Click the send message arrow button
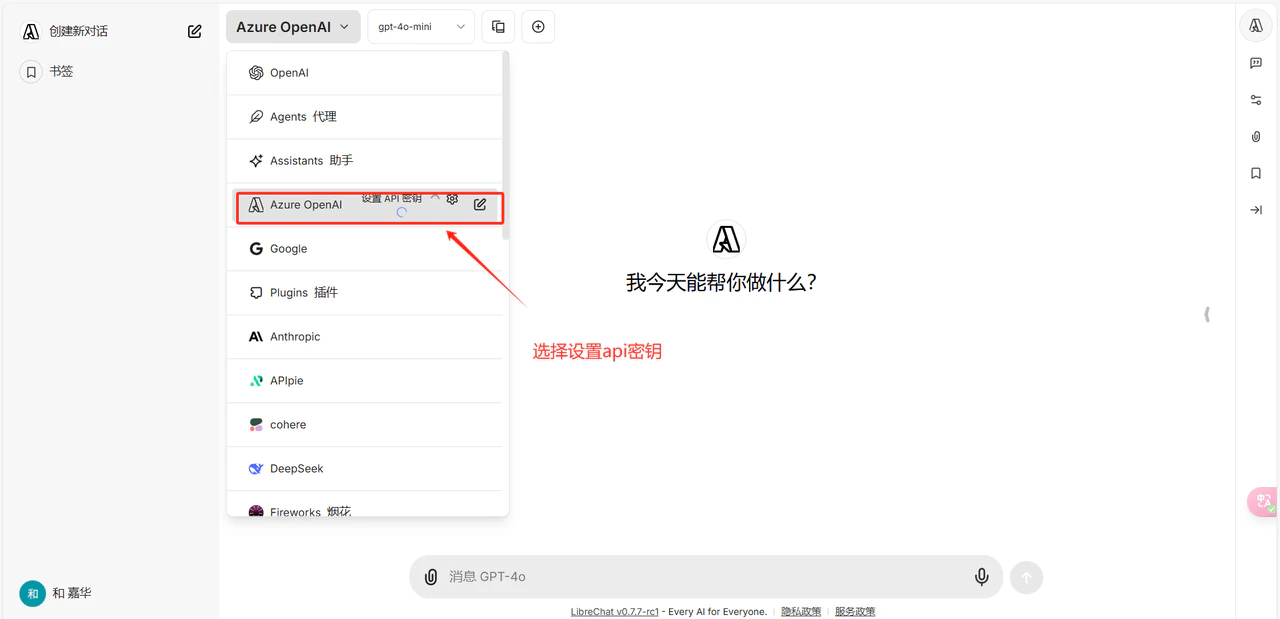The image size is (1280, 619). [1026, 578]
